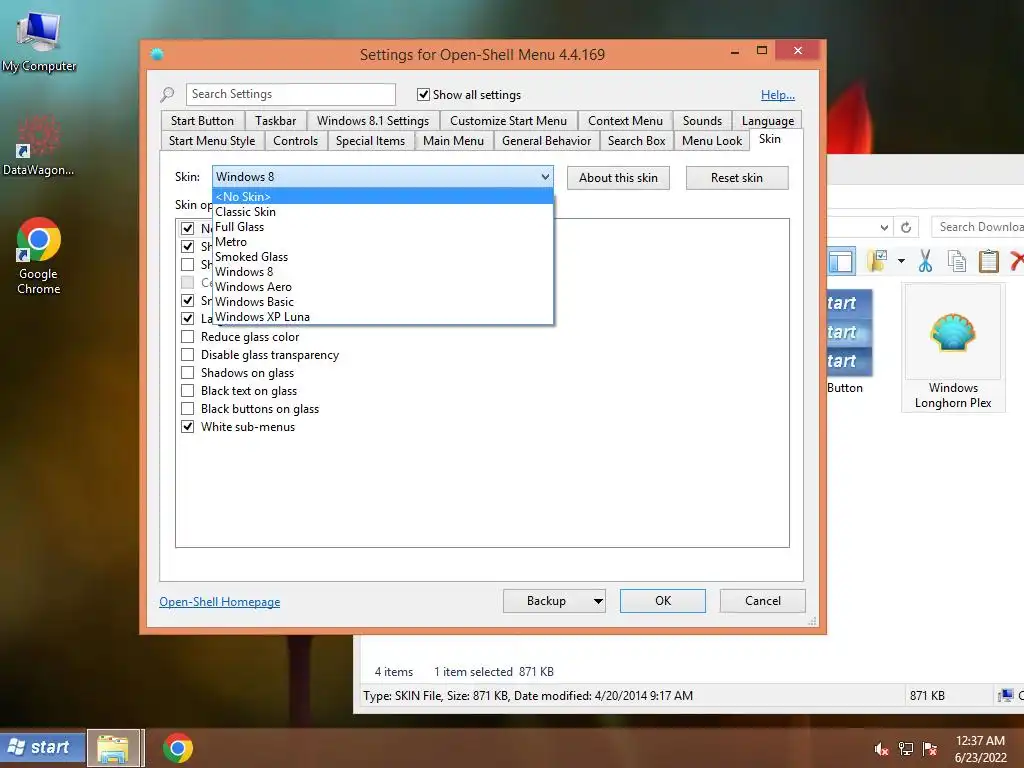Select Windows Basic skin

383,302
